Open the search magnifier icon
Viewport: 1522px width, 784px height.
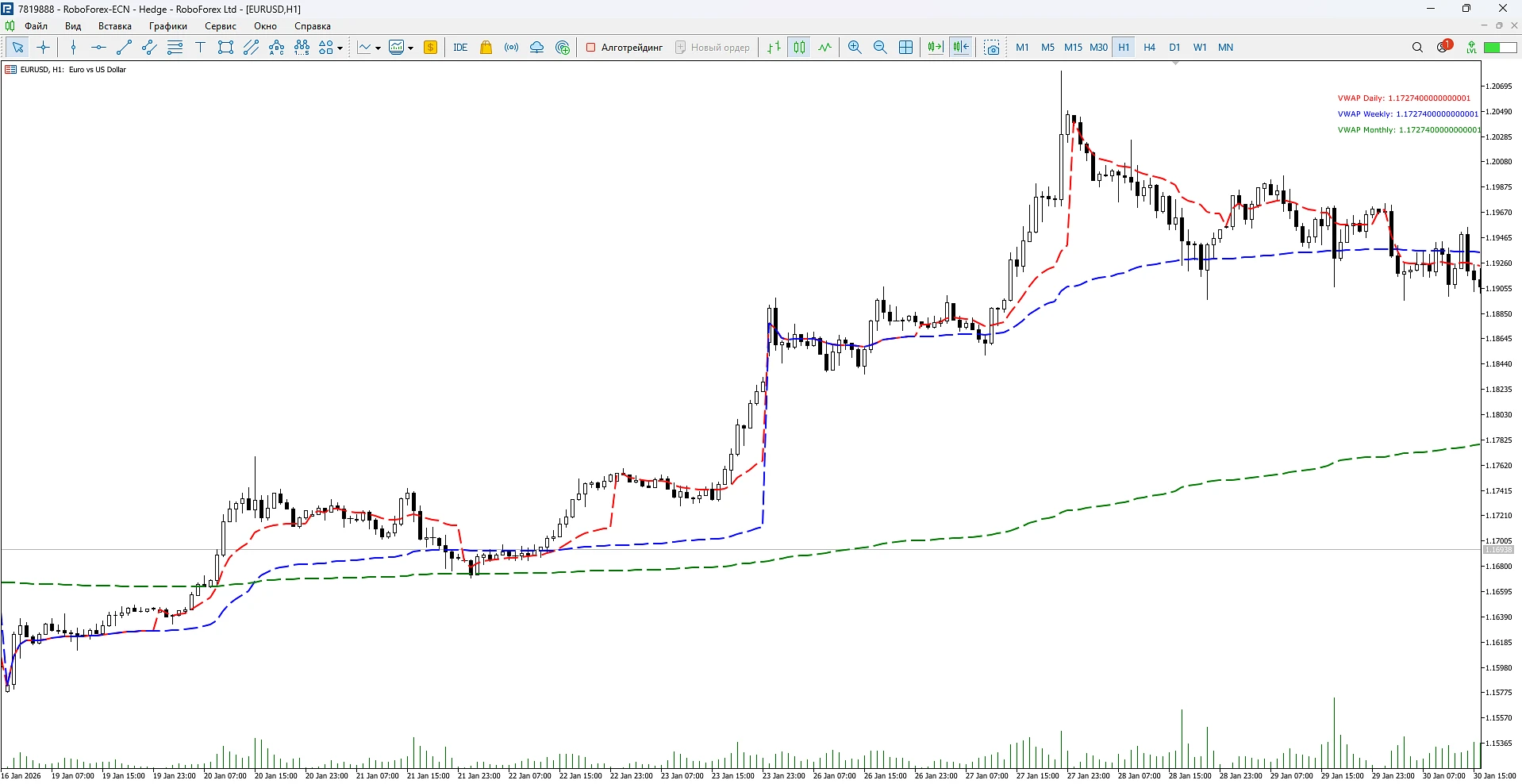[1417, 48]
